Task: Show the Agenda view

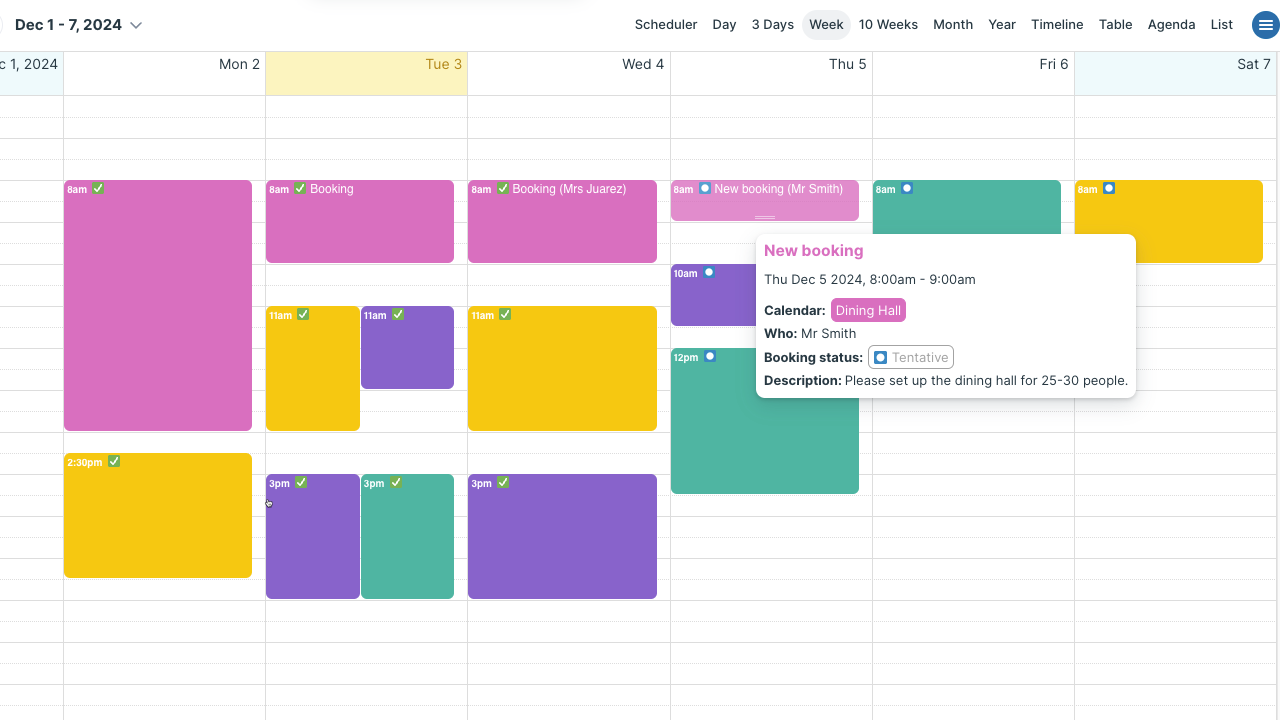Action: [x=1172, y=25]
